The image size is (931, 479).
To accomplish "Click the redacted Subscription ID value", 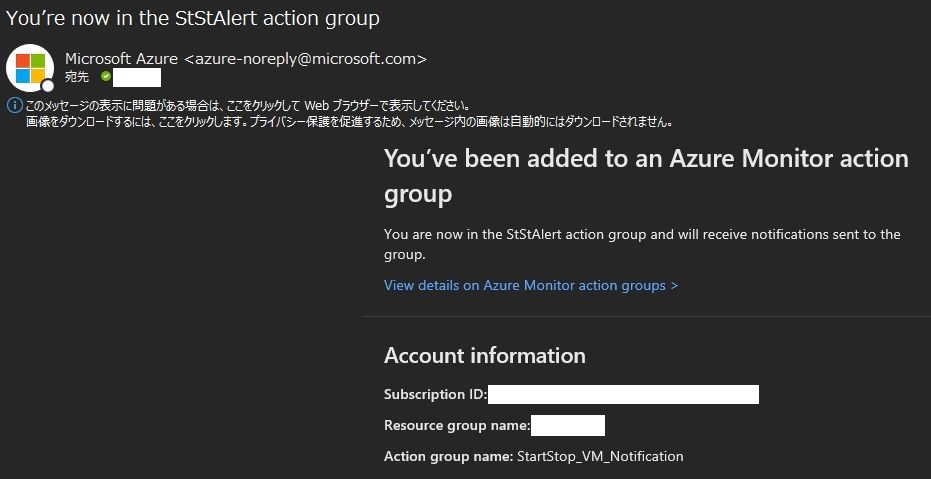I will pos(623,394).
